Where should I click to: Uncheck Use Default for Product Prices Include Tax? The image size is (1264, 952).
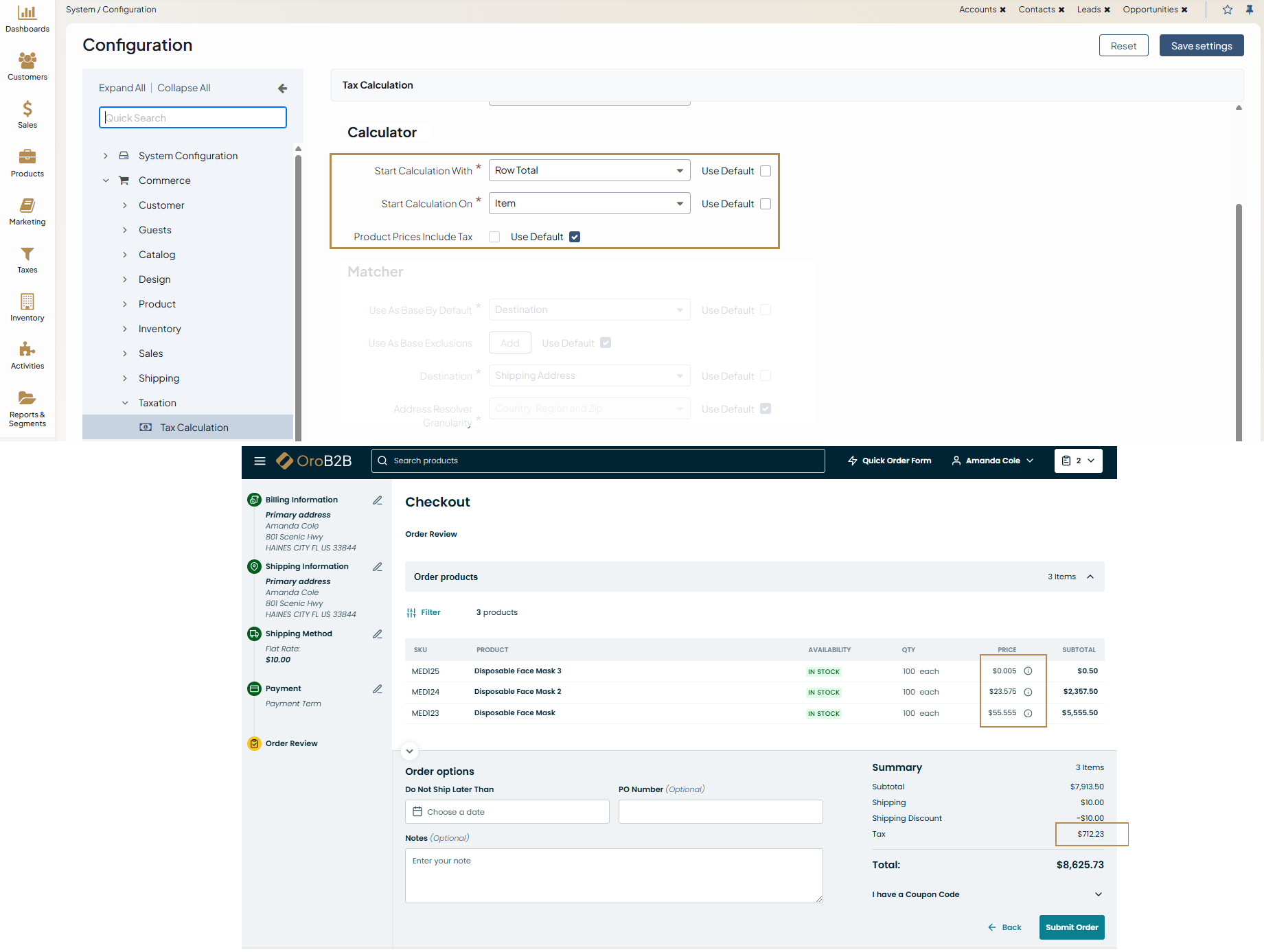575,237
